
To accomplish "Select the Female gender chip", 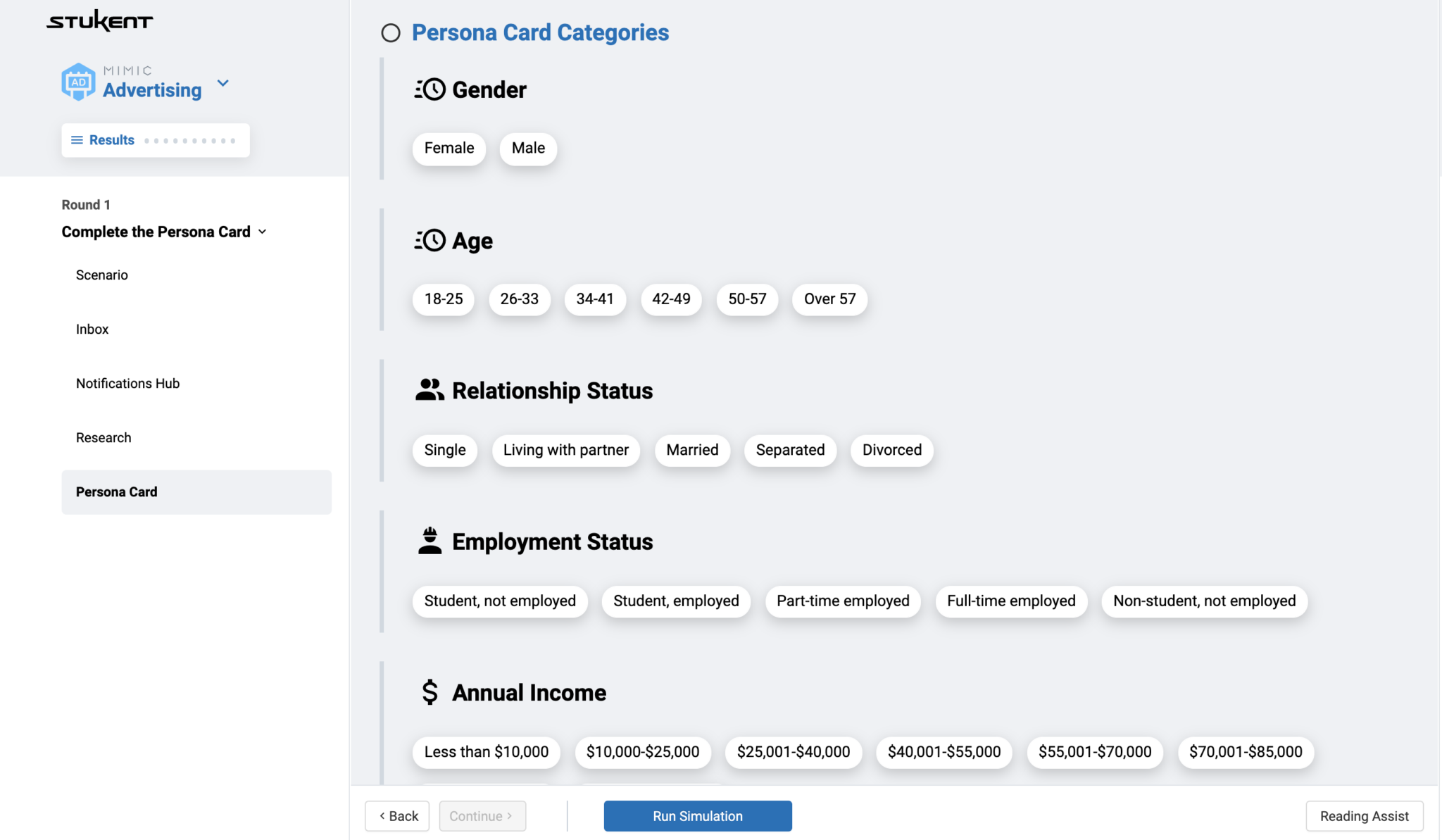I will click(x=449, y=149).
